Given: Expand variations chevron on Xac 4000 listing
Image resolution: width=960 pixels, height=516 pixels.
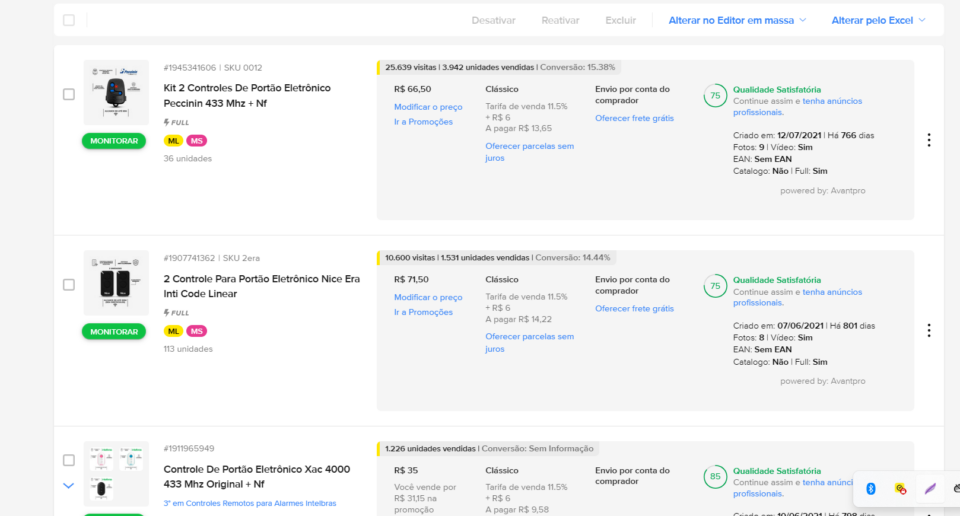Looking at the screenshot, I should 69,485.
